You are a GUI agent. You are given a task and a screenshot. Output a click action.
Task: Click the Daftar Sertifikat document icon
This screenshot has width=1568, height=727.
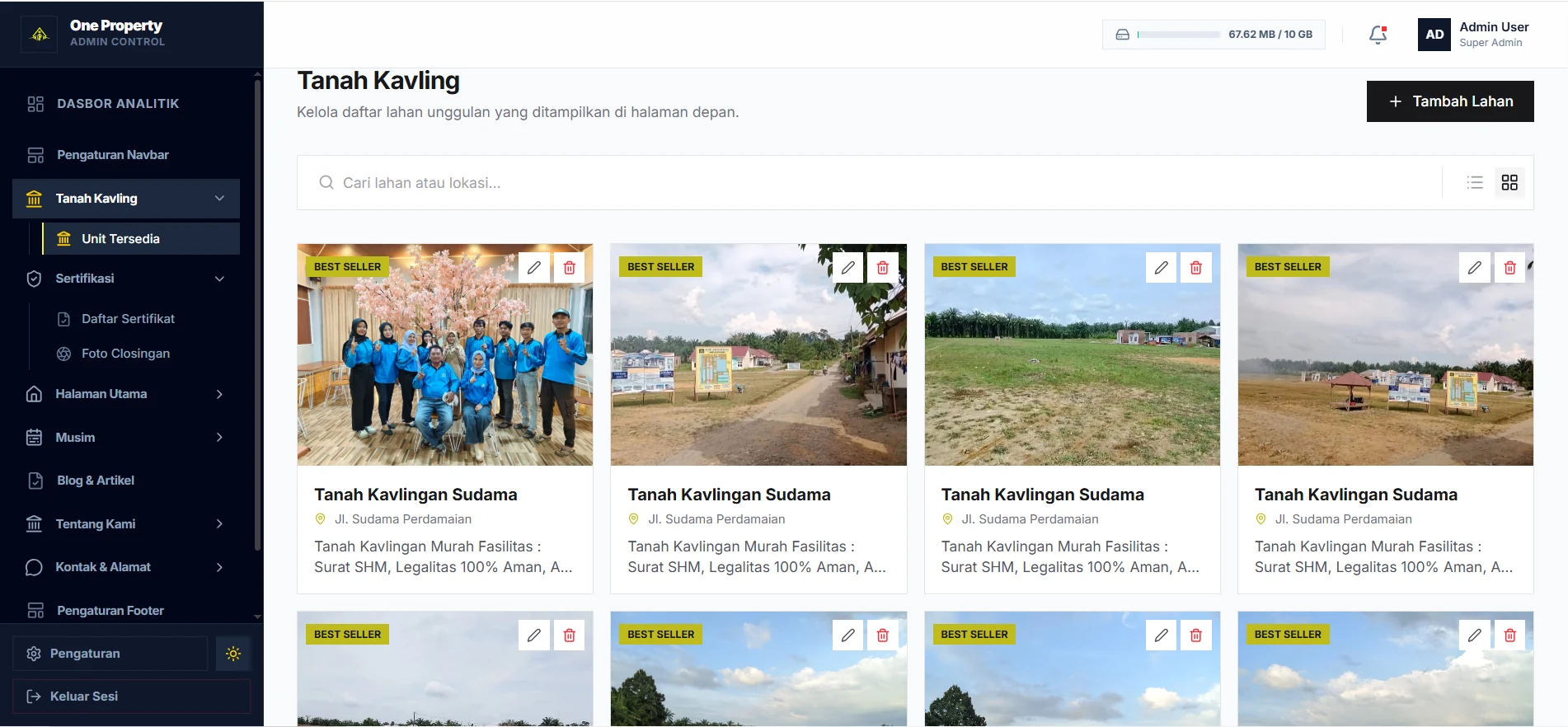pos(63,319)
